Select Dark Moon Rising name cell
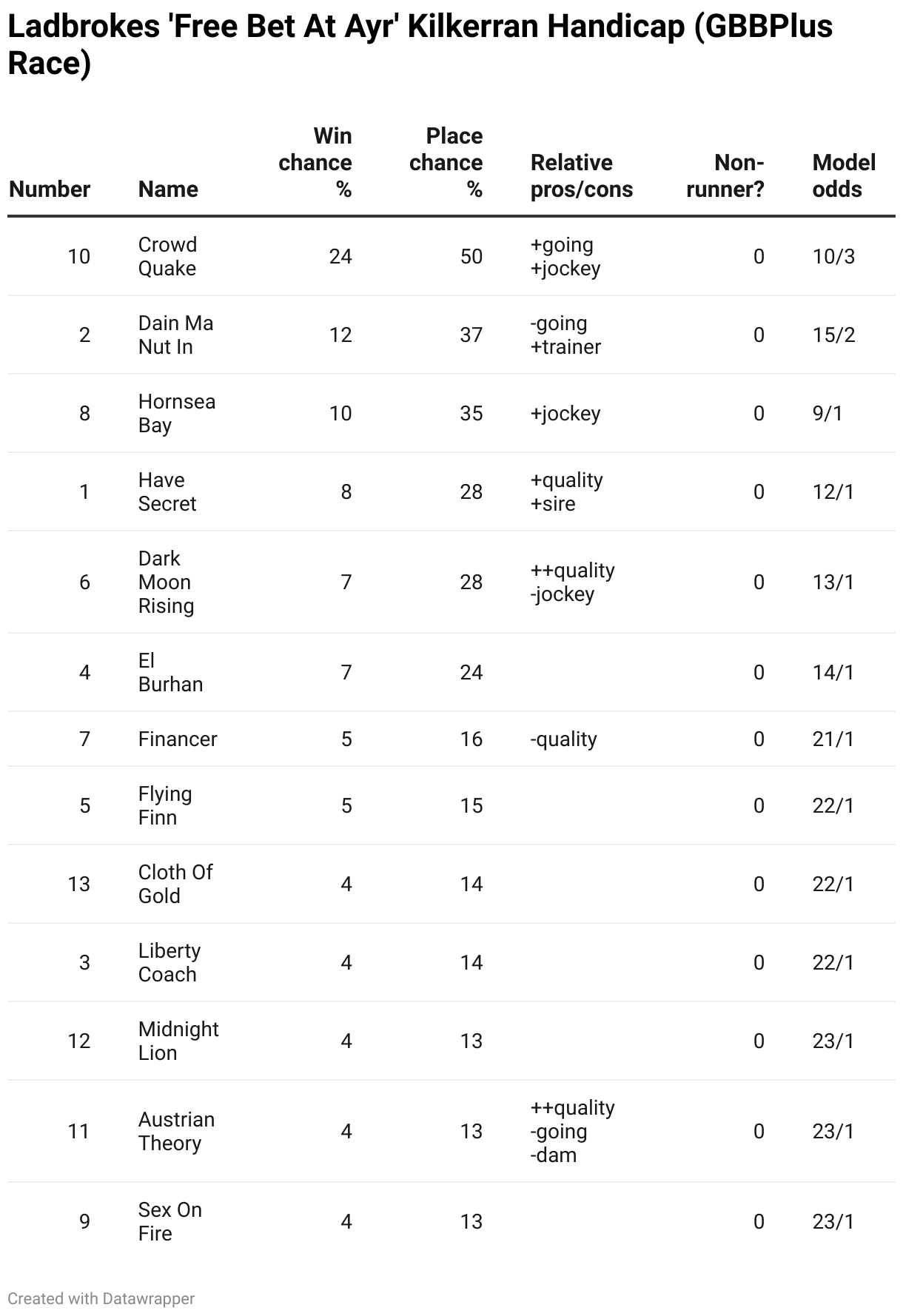 tap(167, 583)
